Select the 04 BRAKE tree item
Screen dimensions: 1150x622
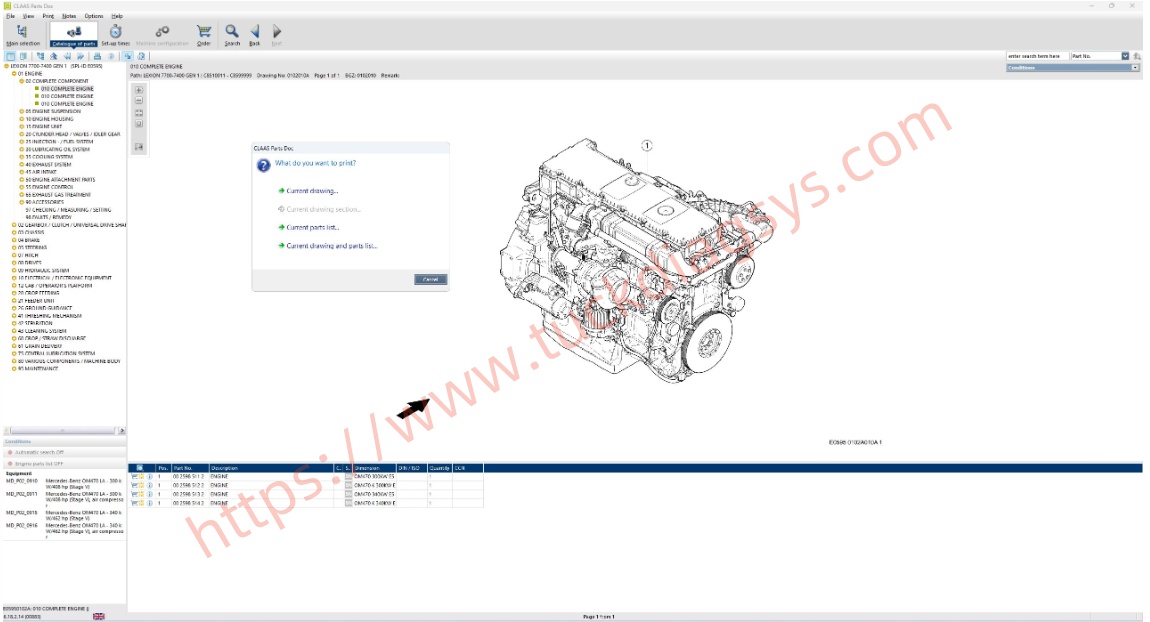tap(29, 241)
